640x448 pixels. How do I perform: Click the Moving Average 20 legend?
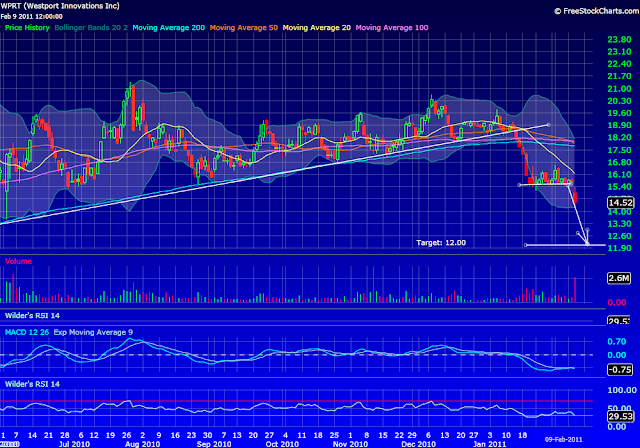[317, 28]
